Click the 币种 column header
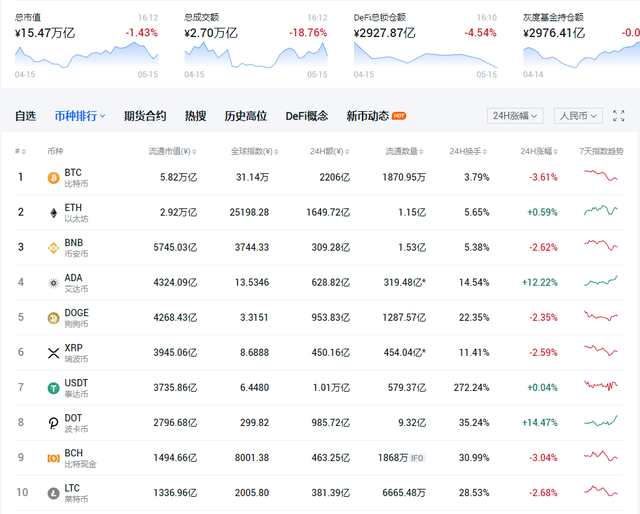Viewport: 640px width, 514px height. (x=55, y=151)
